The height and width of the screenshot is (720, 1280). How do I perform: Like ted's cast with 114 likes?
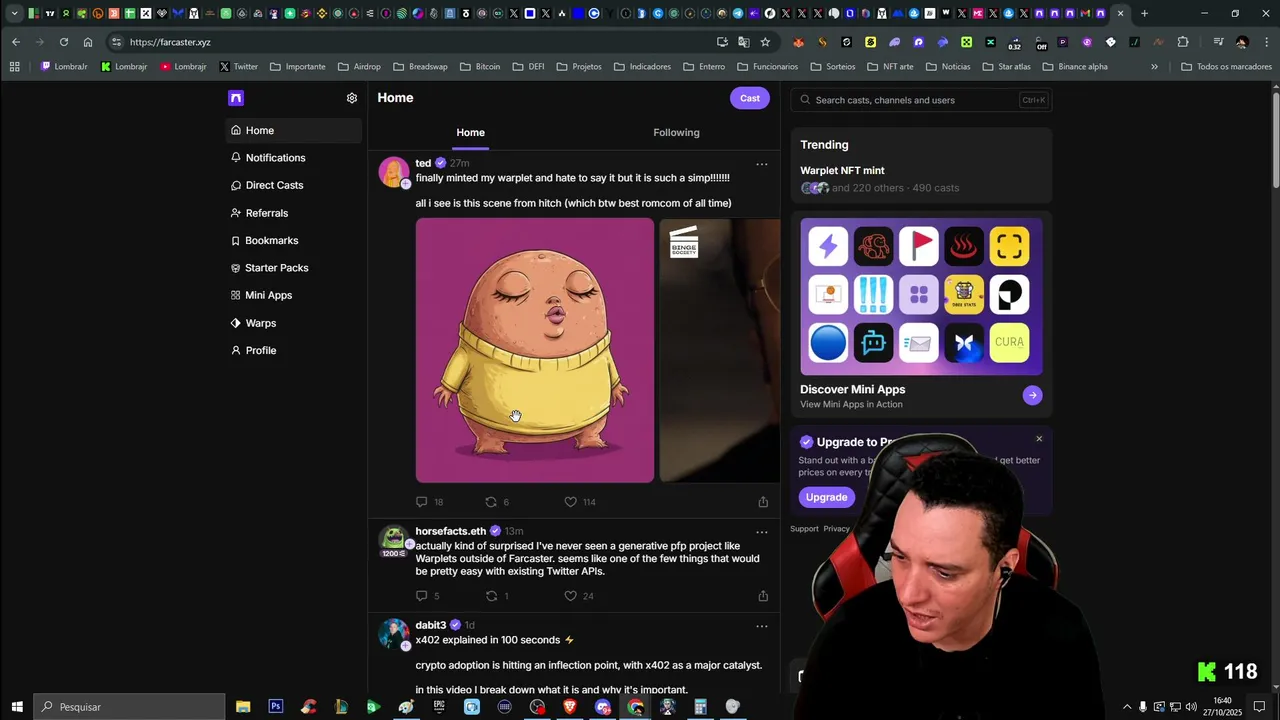(571, 502)
